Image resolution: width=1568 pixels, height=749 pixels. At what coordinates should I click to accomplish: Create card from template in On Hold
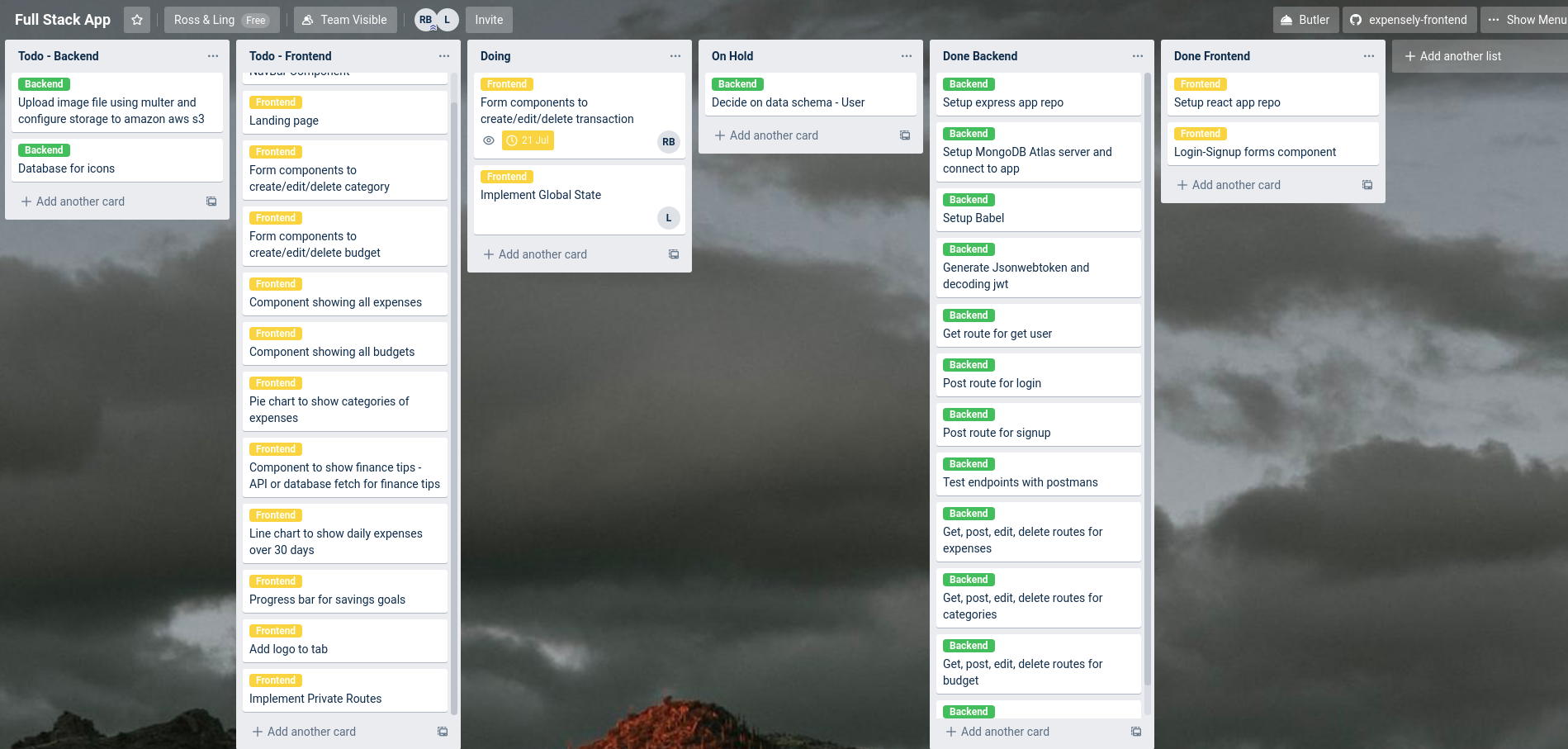pyautogui.click(x=905, y=135)
